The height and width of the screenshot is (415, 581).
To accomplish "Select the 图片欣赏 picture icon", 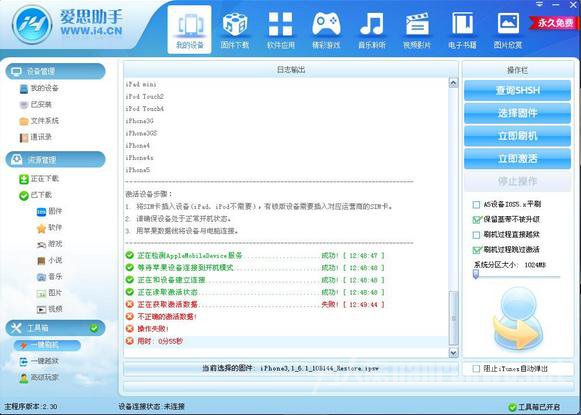I will (x=508, y=30).
